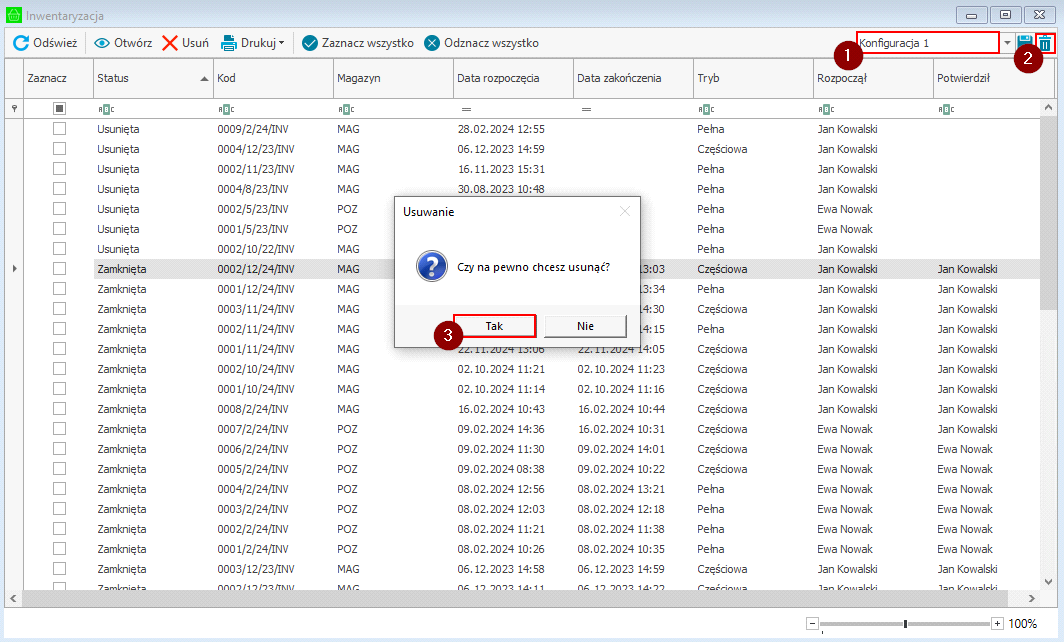Expand the Drukuj dropdown arrow
The height and width of the screenshot is (642, 1064).
282,43
